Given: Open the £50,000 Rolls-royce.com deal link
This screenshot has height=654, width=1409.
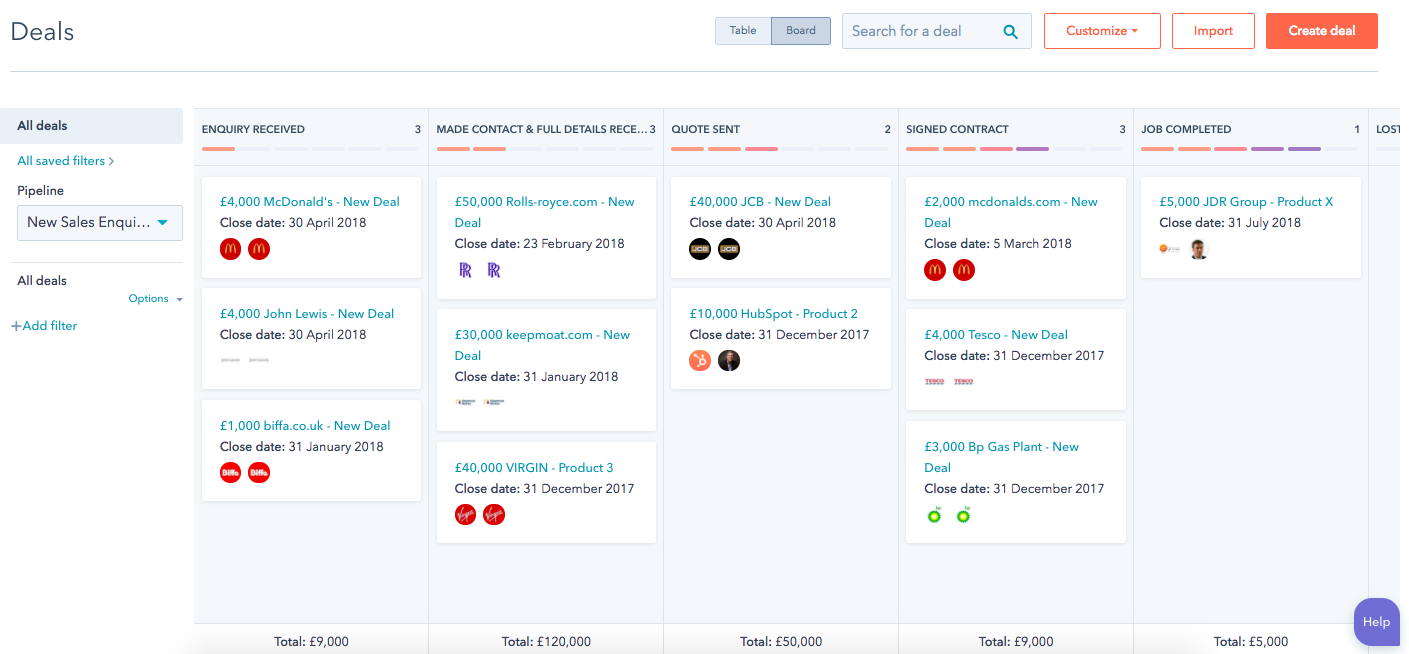Looking at the screenshot, I should (545, 212).
